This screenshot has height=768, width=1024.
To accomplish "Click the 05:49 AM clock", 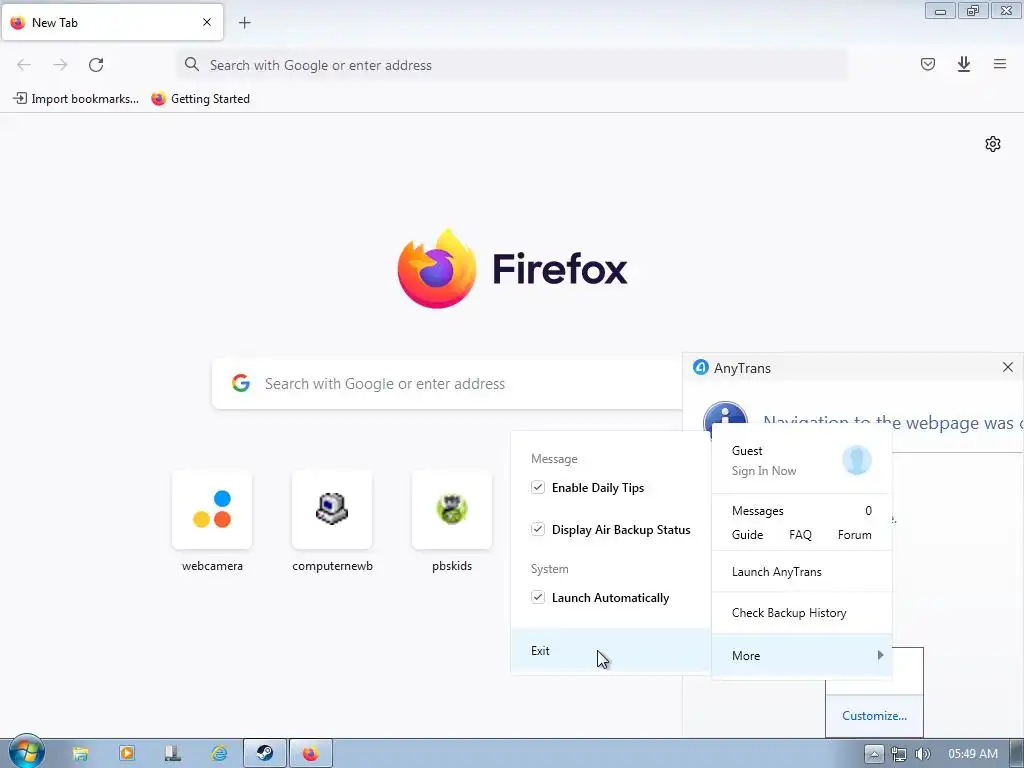I will [x=972, y=754].
